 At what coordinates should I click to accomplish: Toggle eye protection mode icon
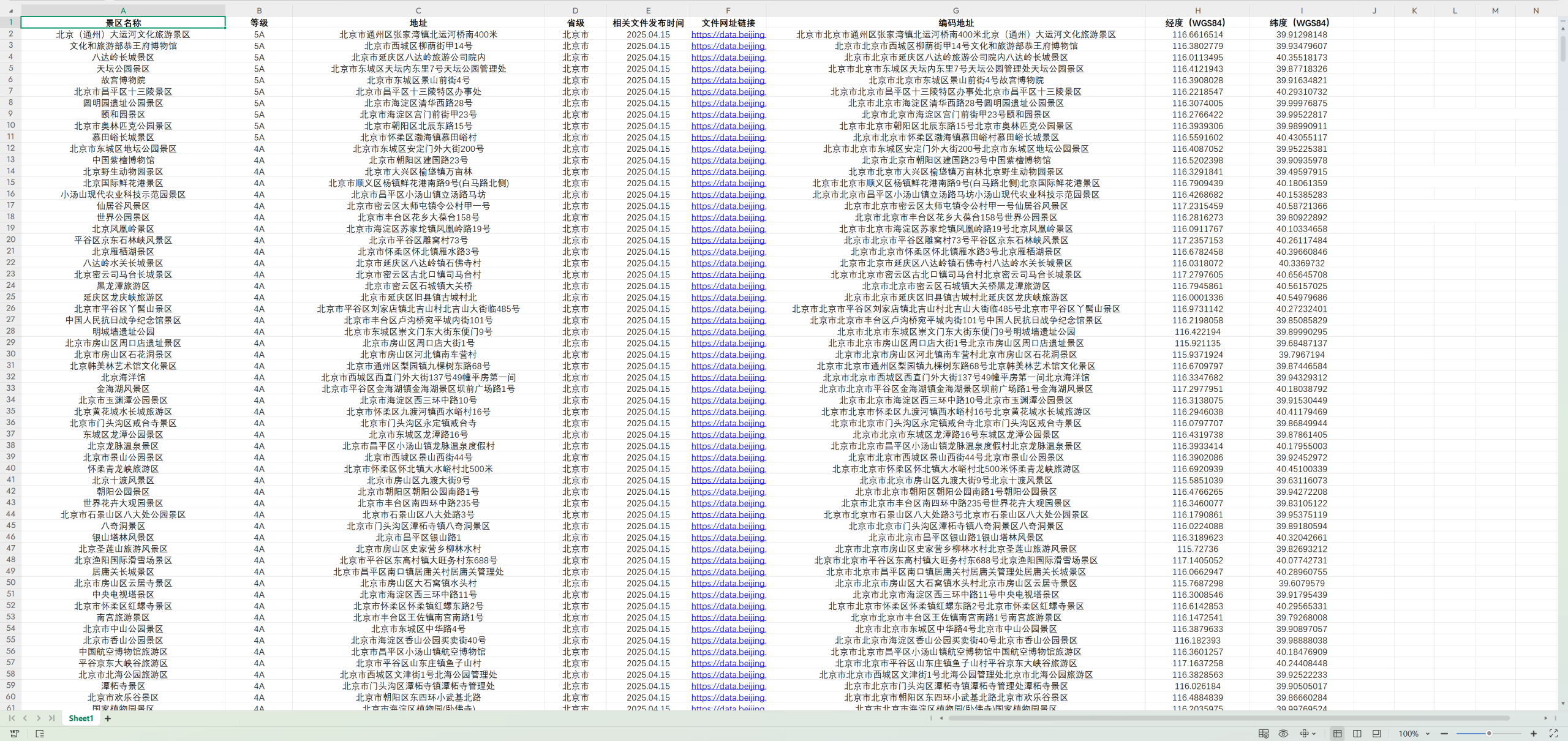tap(1283, 734)
